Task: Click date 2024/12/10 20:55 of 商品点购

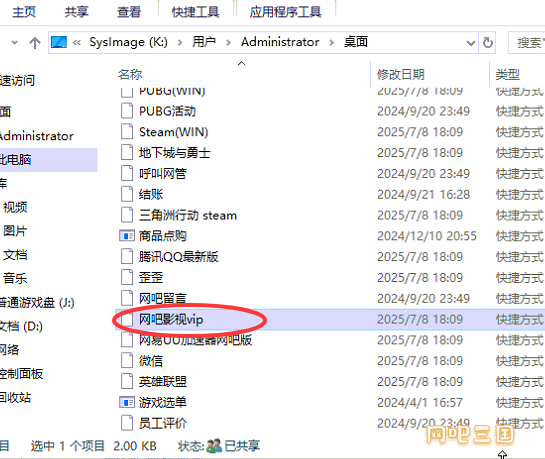Action: [427, 236]
